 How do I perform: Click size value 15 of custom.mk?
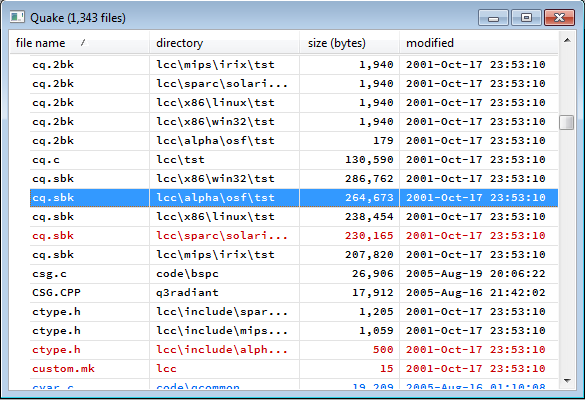pyautogui.click(x=387, y=369)
